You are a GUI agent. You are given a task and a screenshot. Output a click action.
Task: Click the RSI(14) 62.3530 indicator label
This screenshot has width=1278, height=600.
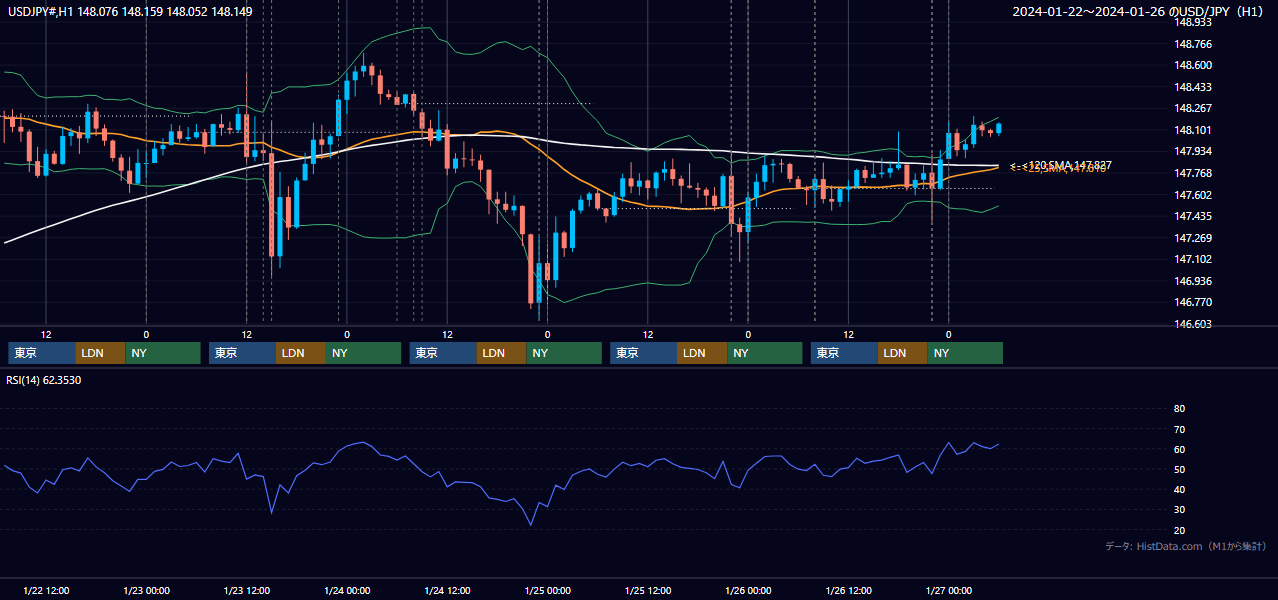point(44,380)
